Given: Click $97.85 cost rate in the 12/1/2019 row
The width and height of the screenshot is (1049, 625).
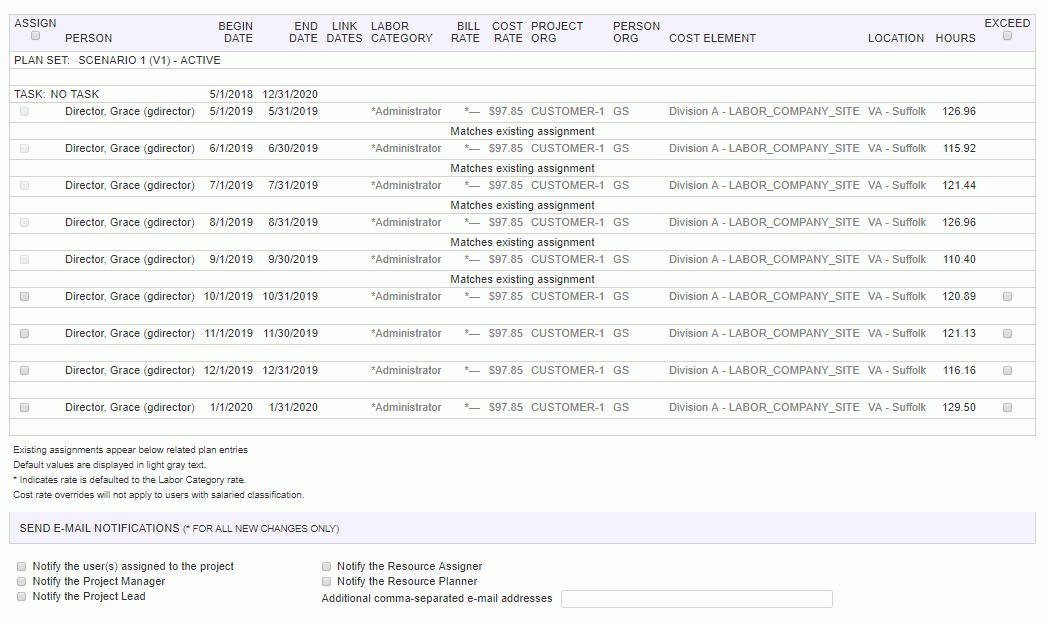Looking at the screenshot, I should (506, 370).
